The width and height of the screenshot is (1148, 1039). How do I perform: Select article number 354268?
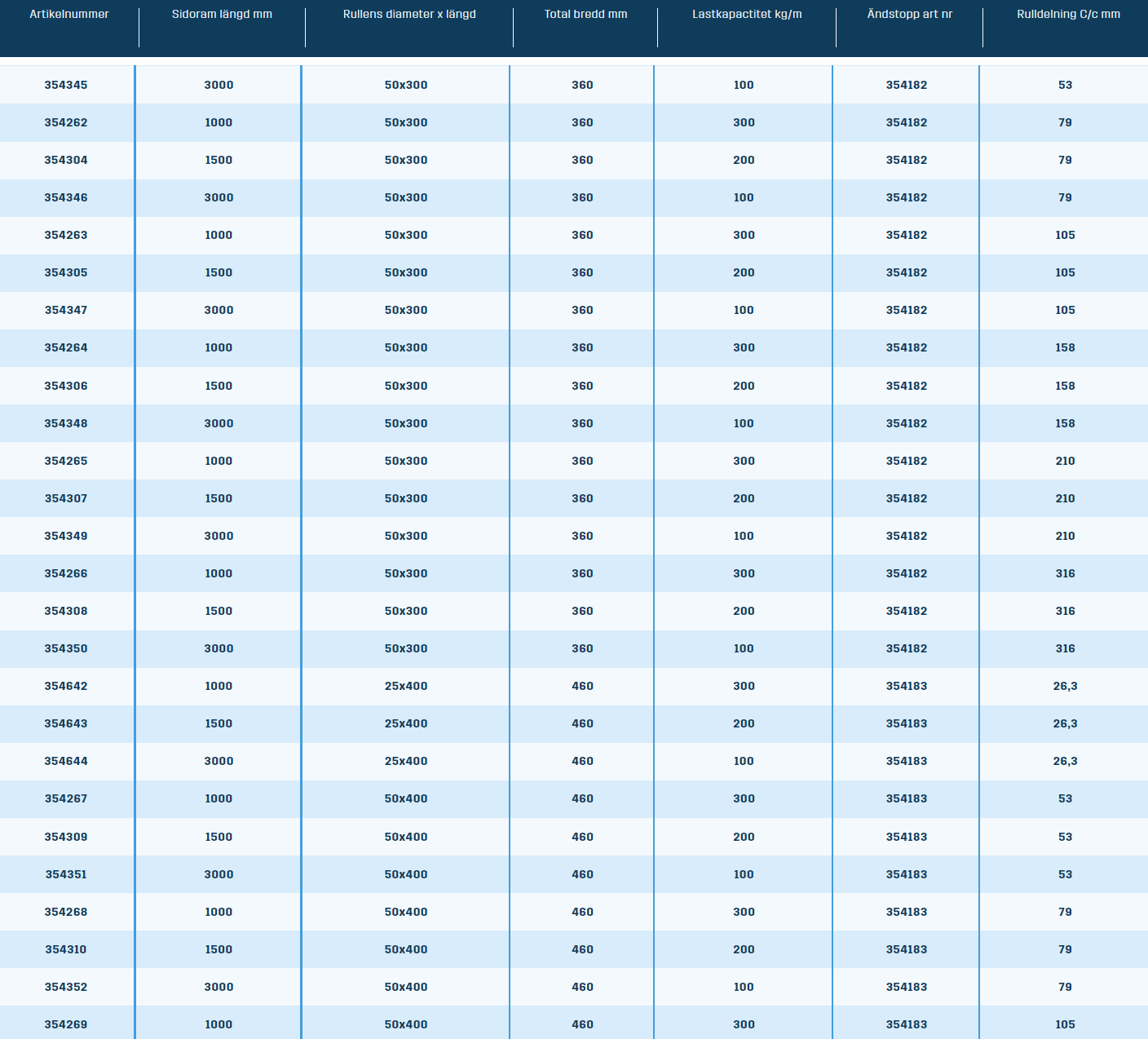pyautogui.click(x=66, y=912)
